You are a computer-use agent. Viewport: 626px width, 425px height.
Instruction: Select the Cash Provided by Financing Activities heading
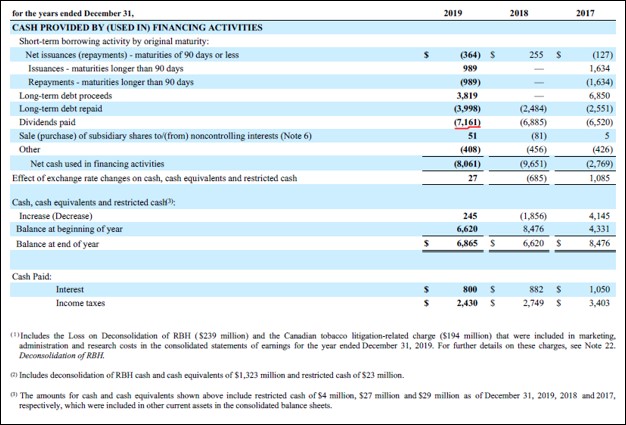(136, 27)
